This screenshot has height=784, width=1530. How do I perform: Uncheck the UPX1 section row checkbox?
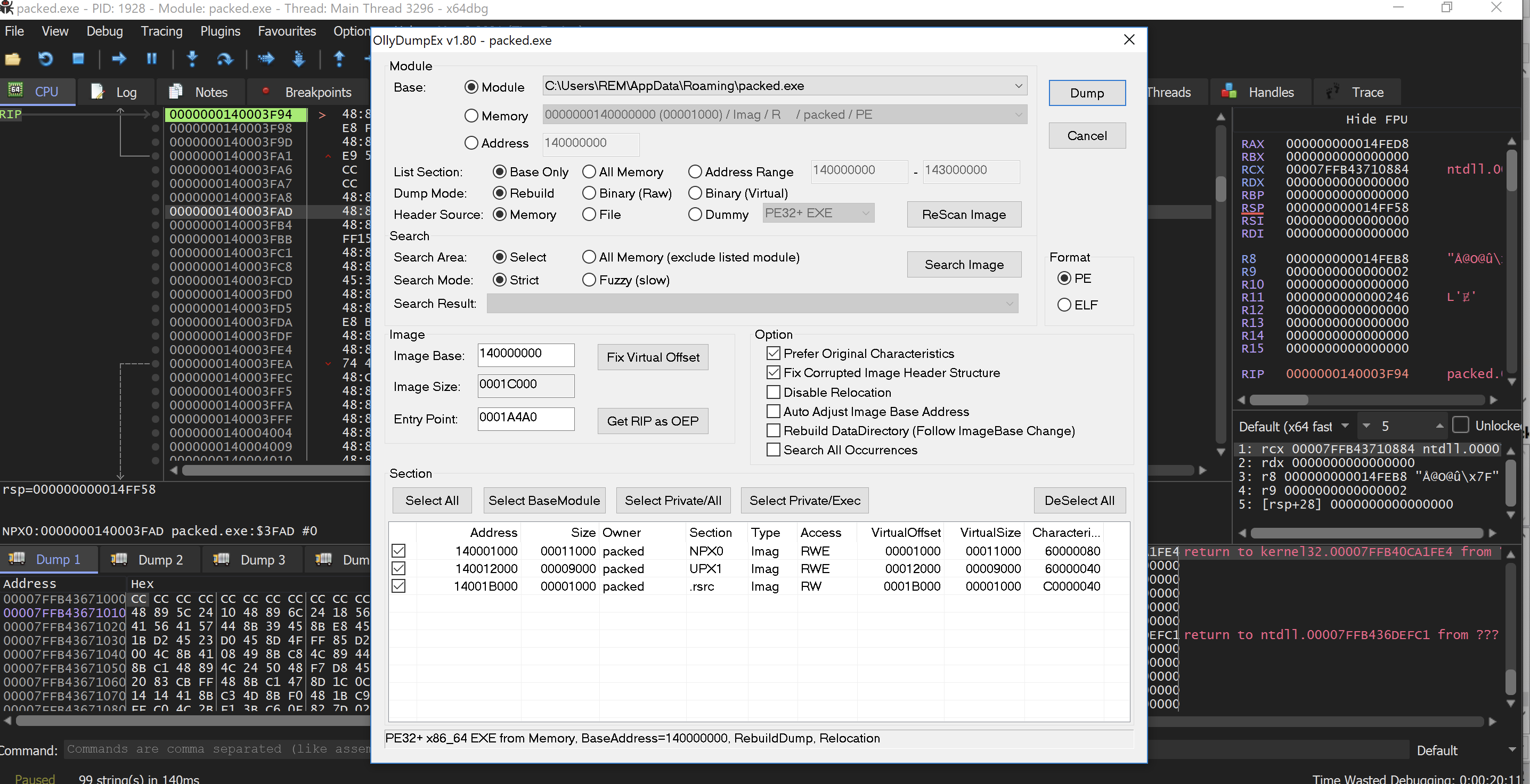click(398, 568)
